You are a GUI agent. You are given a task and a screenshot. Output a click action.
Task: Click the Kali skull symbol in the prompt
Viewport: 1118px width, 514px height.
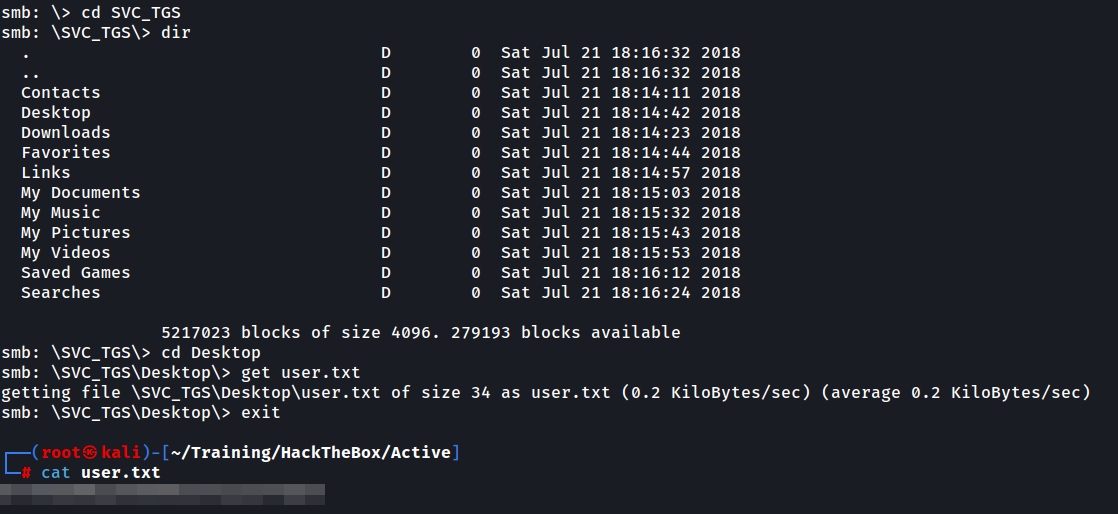point(92,453)
